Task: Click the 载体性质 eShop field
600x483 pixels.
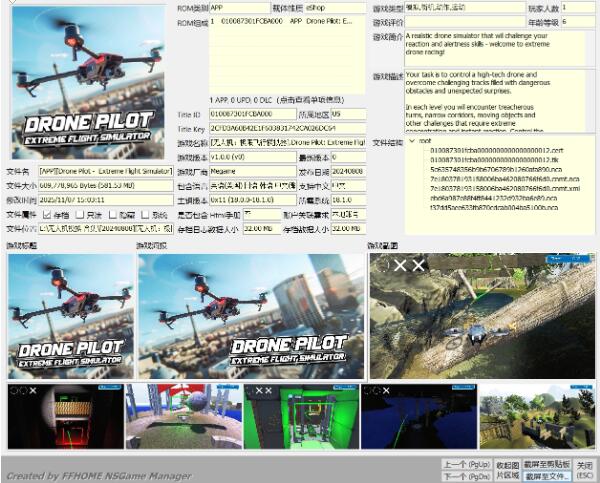Action: coord(335,7)
